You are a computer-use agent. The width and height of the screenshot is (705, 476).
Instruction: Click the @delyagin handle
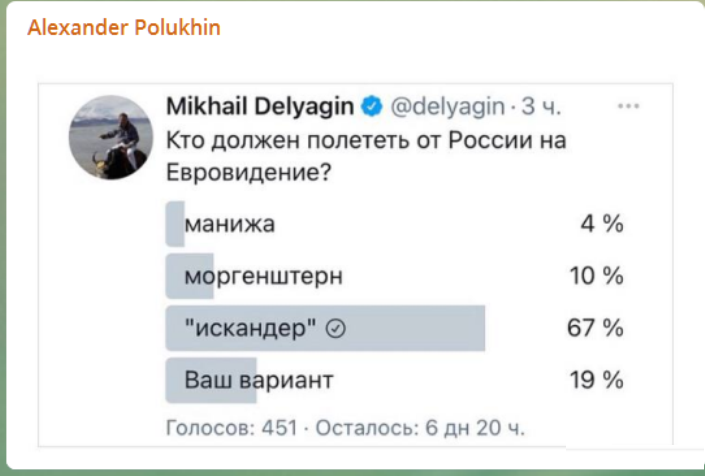447,107
